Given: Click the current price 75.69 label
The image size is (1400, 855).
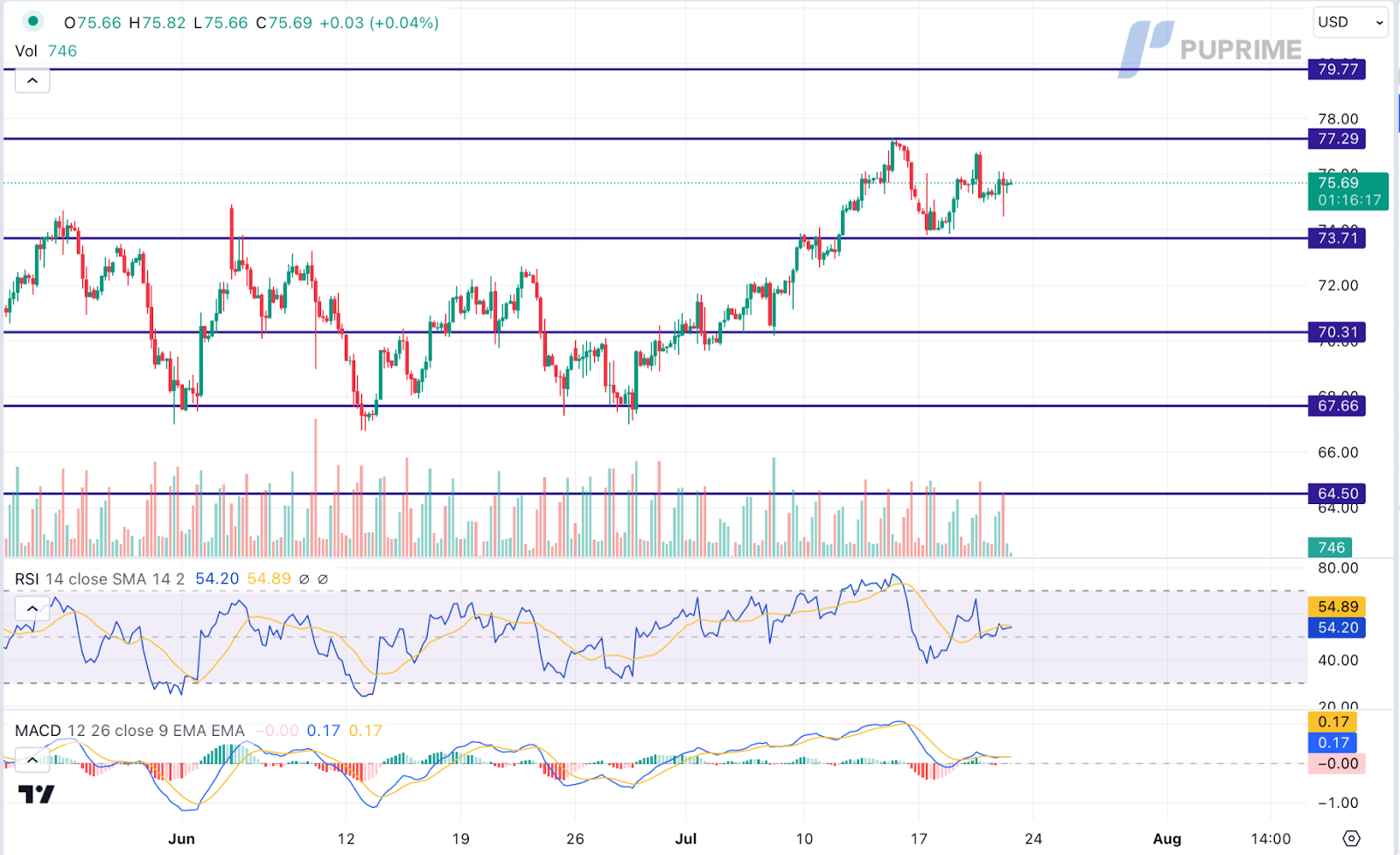Looking at the screenshot, I should point(1348,191).
